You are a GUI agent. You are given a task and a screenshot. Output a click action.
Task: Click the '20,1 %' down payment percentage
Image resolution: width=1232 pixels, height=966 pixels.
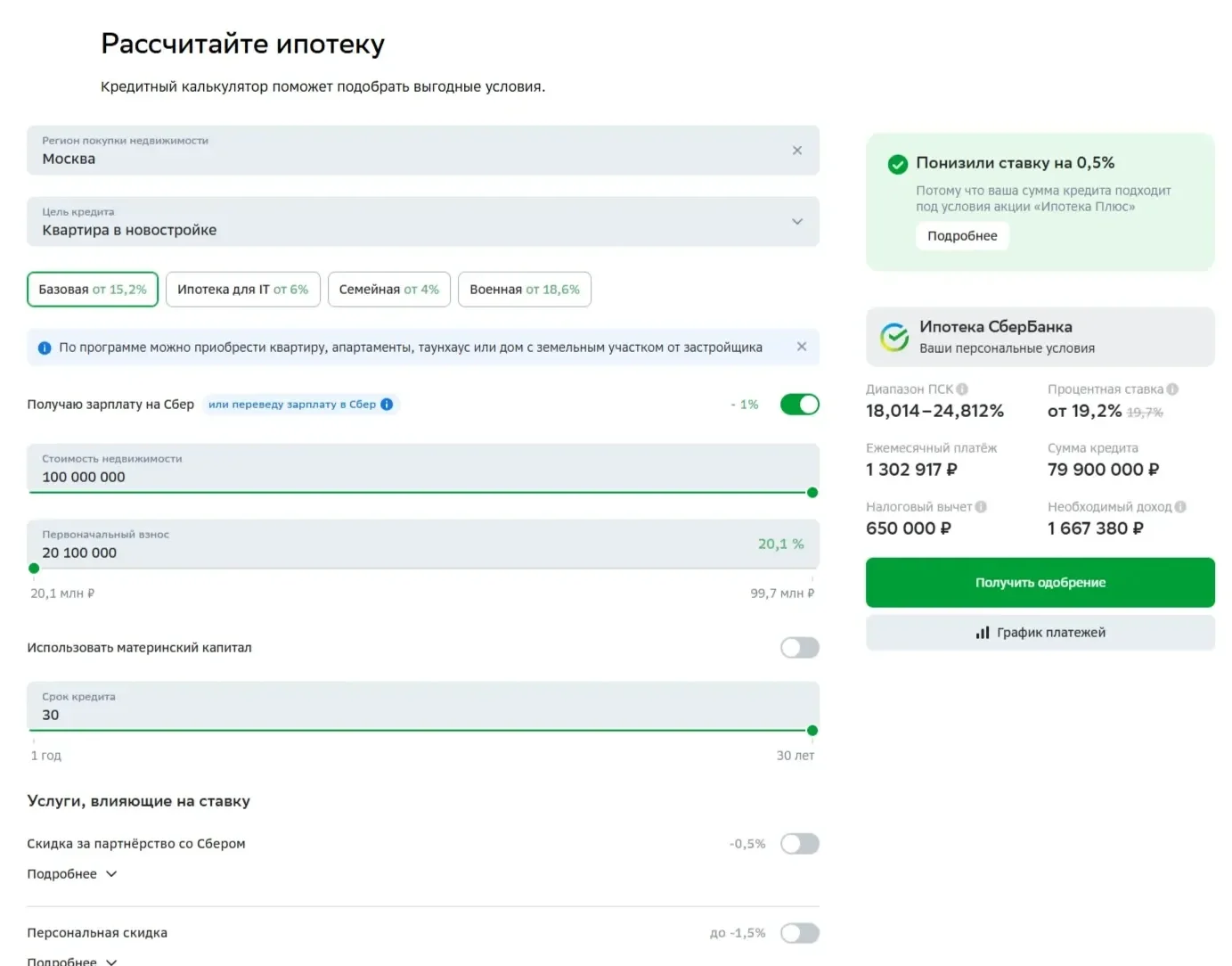click(781, 544)
